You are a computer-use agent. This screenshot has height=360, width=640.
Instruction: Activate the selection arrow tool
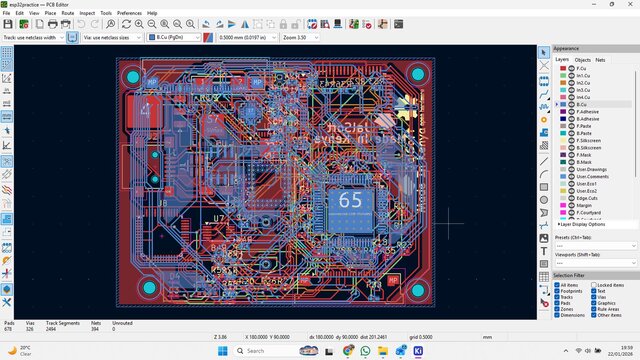(544, 53)
